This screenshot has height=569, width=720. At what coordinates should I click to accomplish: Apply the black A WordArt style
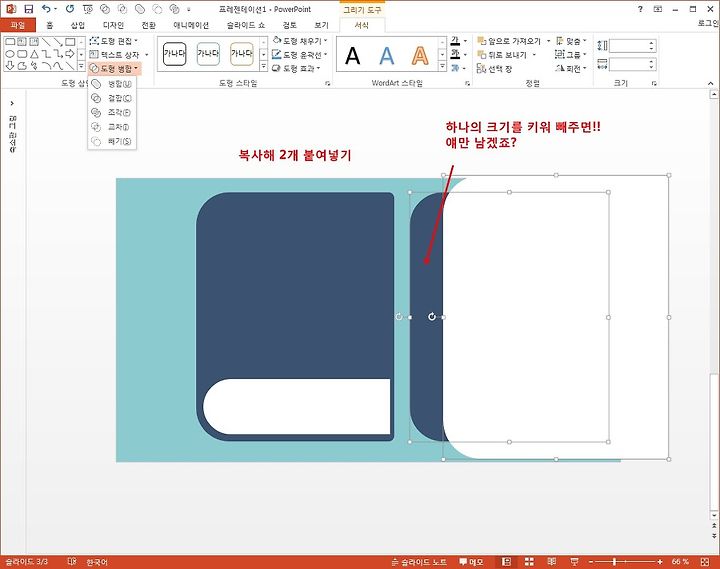click(x=353, y=56)
